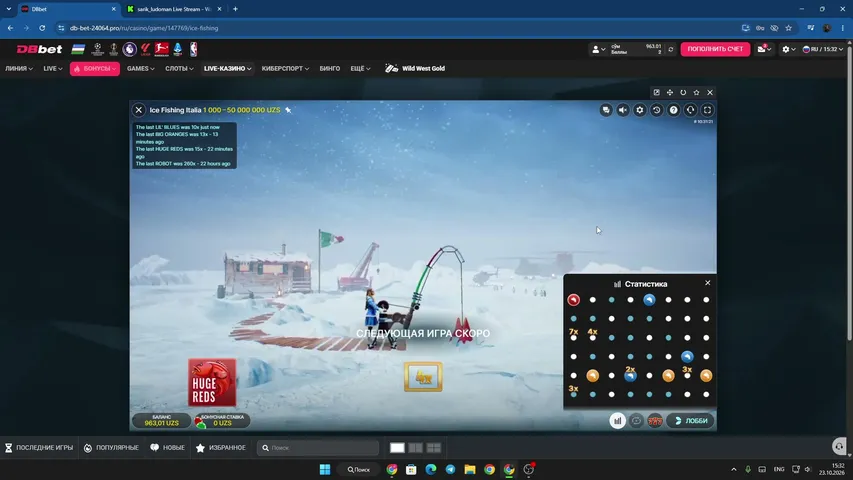Open the NBA icon
This screenshot has width=853, height=480.
coord(194,49)
